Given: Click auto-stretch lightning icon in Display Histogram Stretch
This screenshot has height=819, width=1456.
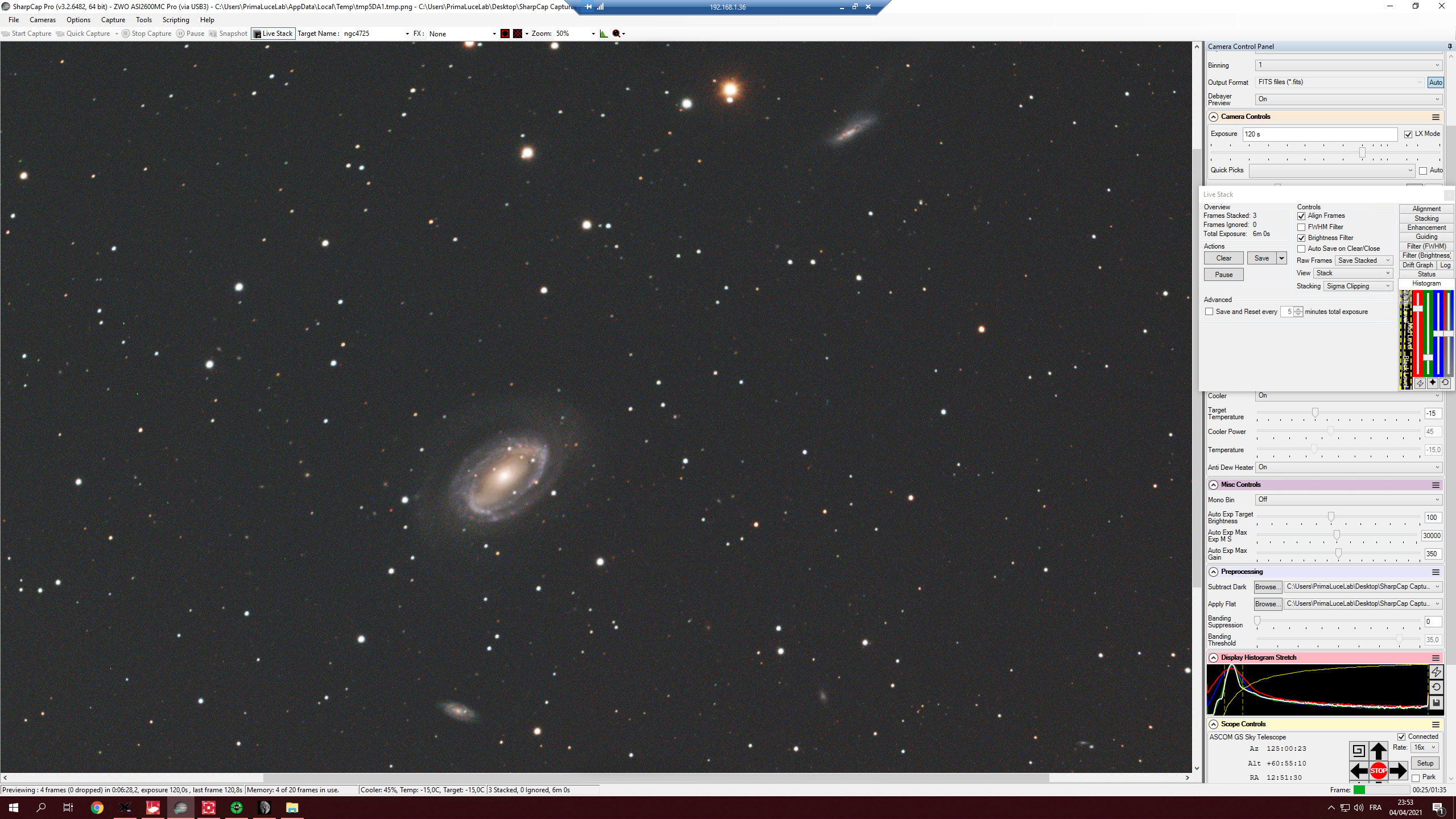Looking at the screenshot, I should pyautogui.click(x=1436, y=672).
